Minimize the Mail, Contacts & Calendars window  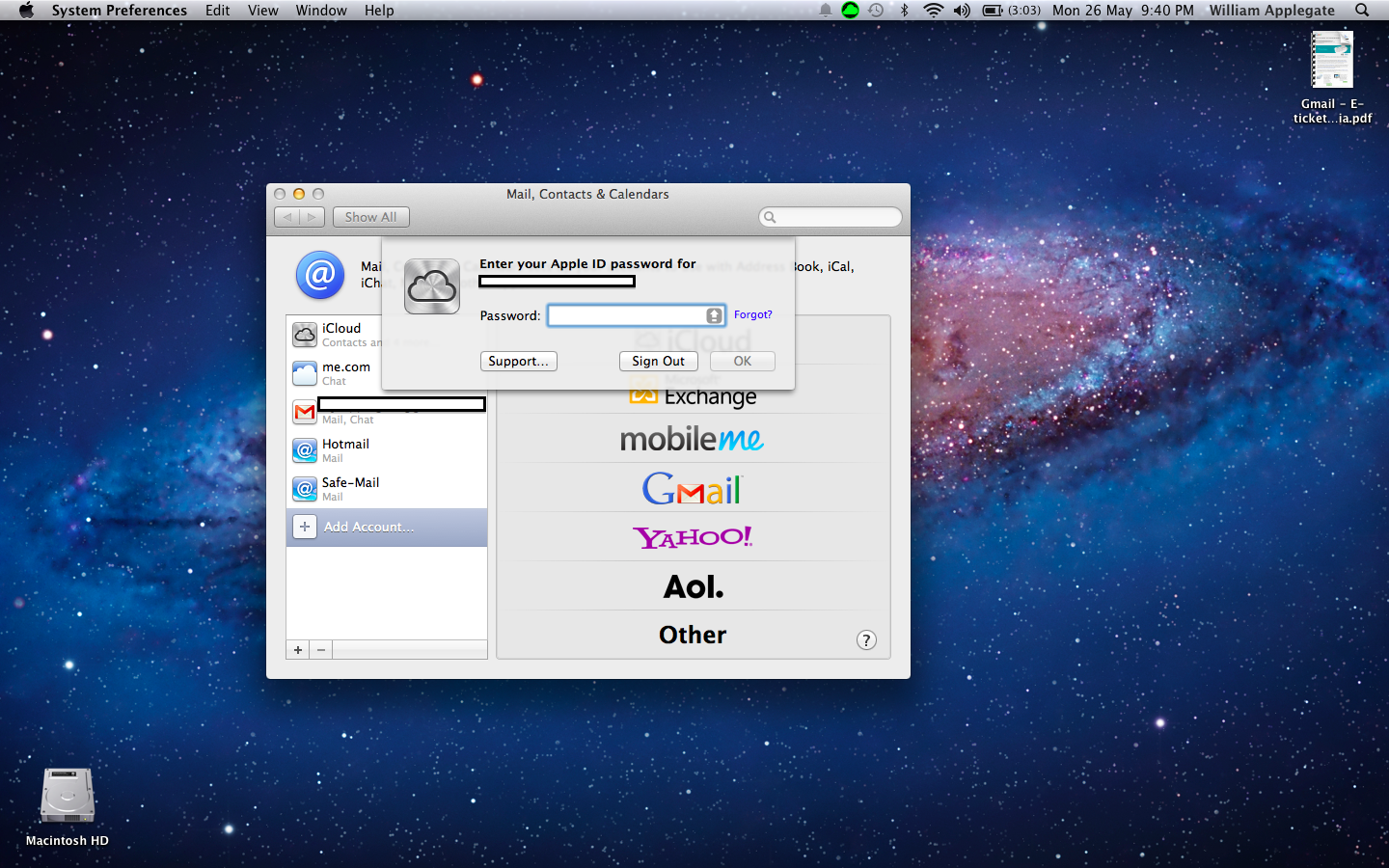tap(299, 194)
